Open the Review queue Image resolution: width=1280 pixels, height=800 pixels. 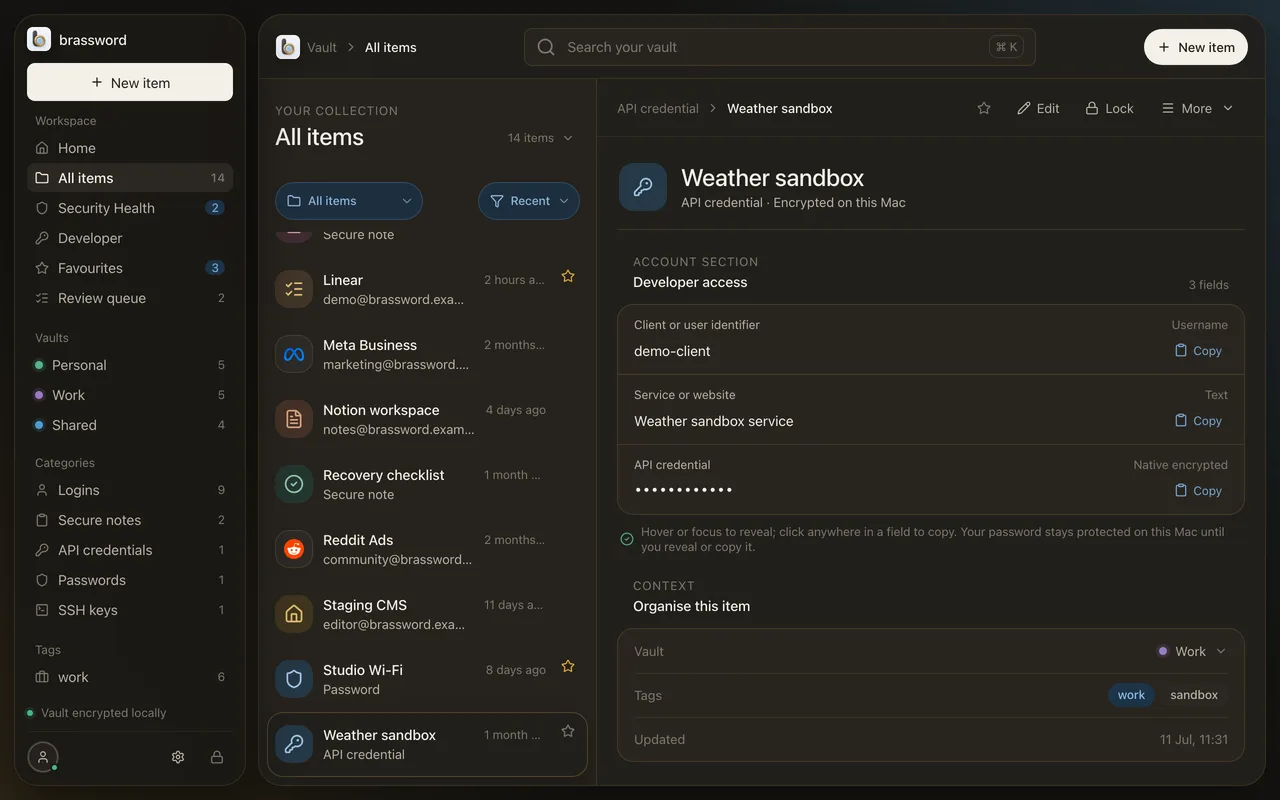(x=130, y=298)
